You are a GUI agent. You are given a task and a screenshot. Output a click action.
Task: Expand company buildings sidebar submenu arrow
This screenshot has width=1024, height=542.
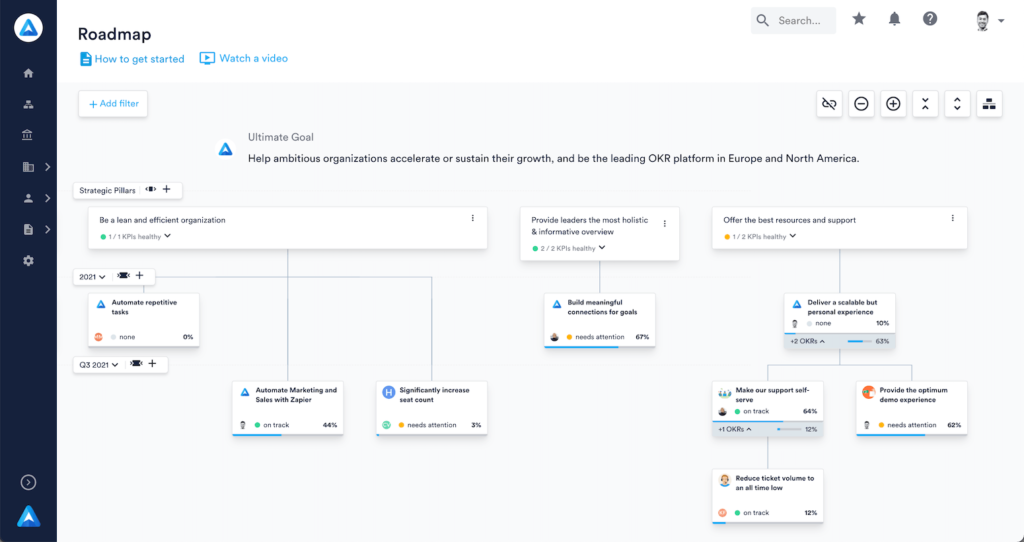[x=48, y=167]
